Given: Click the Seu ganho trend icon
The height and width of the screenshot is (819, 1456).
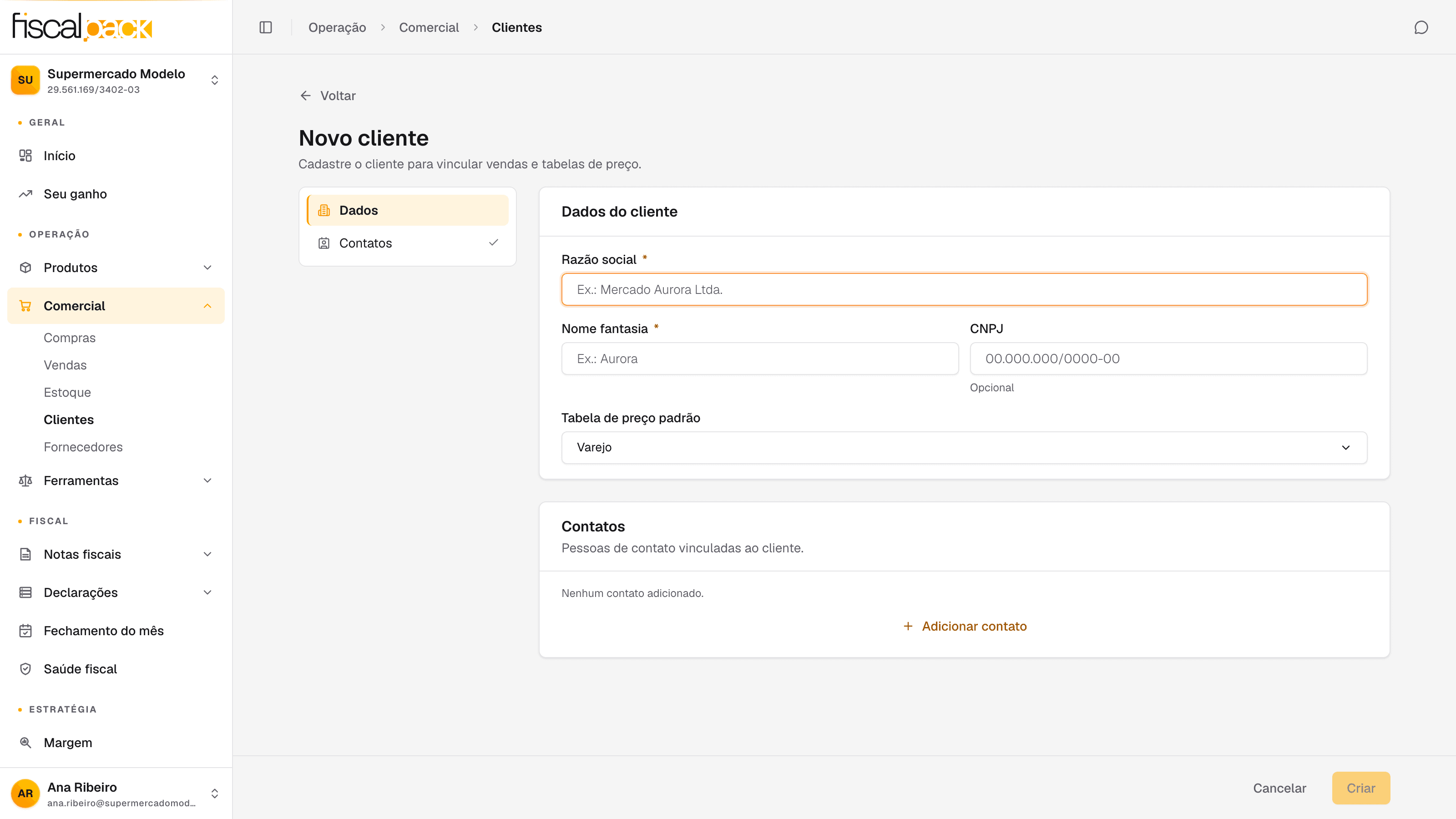Looking at the screenshot, I should tap(25, 194).
